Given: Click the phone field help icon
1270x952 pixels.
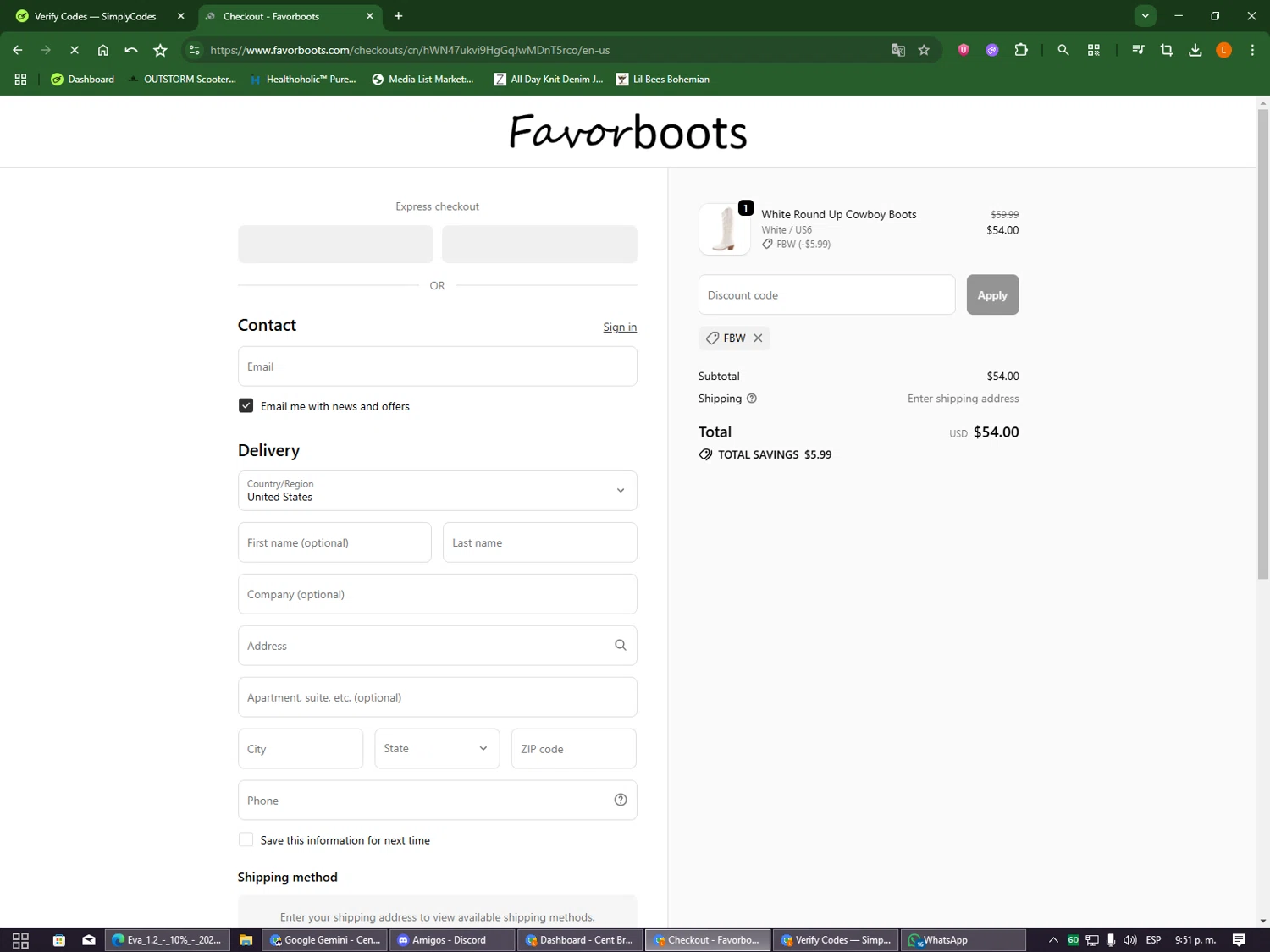Looking at the screenshot, I should (x=621, y=800).
